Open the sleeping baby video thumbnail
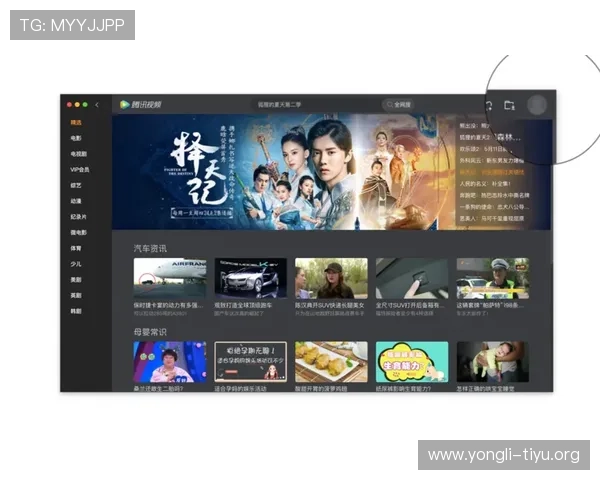The width and height of the screenshot is (600, 480). [493, 362]
